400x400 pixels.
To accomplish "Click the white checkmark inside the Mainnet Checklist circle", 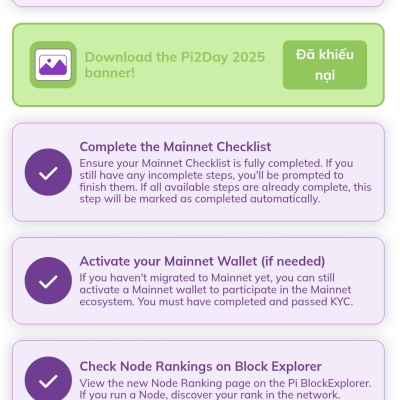I will (48, 173).
